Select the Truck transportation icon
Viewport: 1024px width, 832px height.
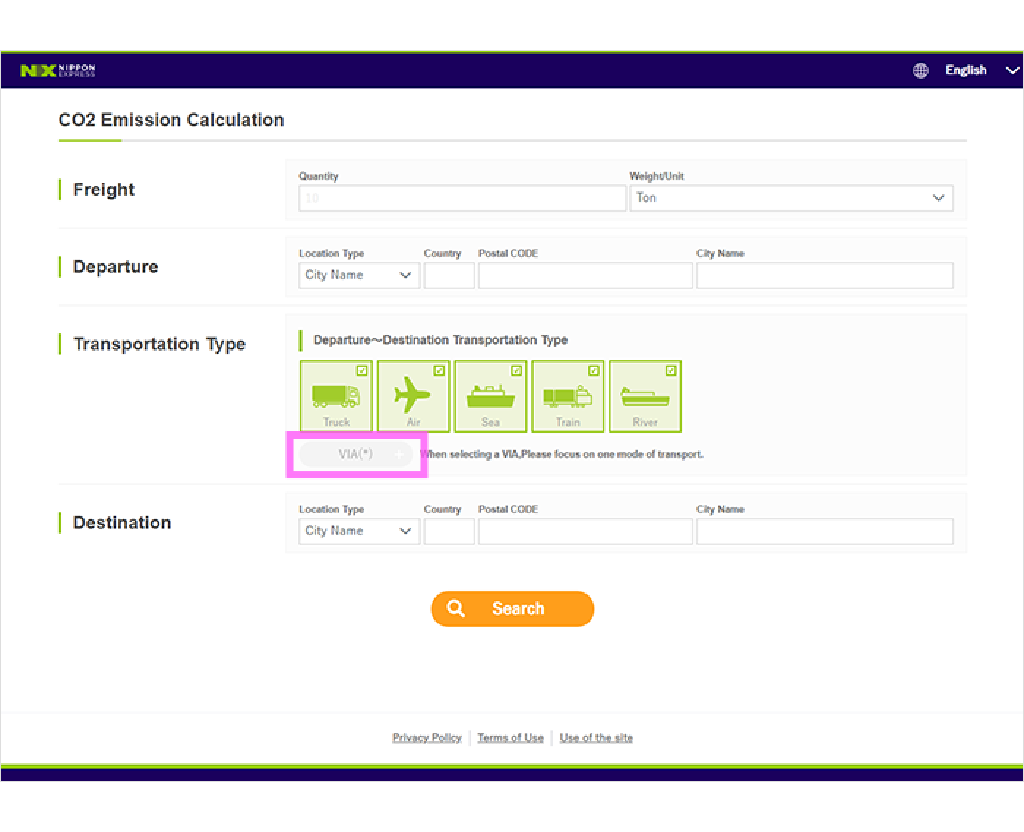336,396
